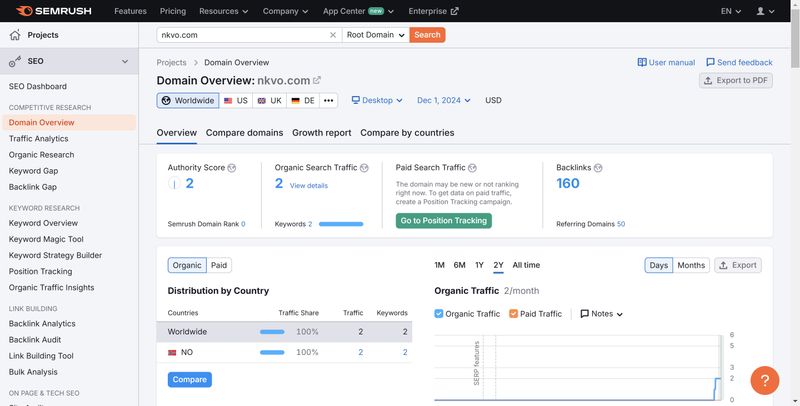Click the Notes speech bubble icon
Screen dimensions: 800x406
(x=585, y=314)
